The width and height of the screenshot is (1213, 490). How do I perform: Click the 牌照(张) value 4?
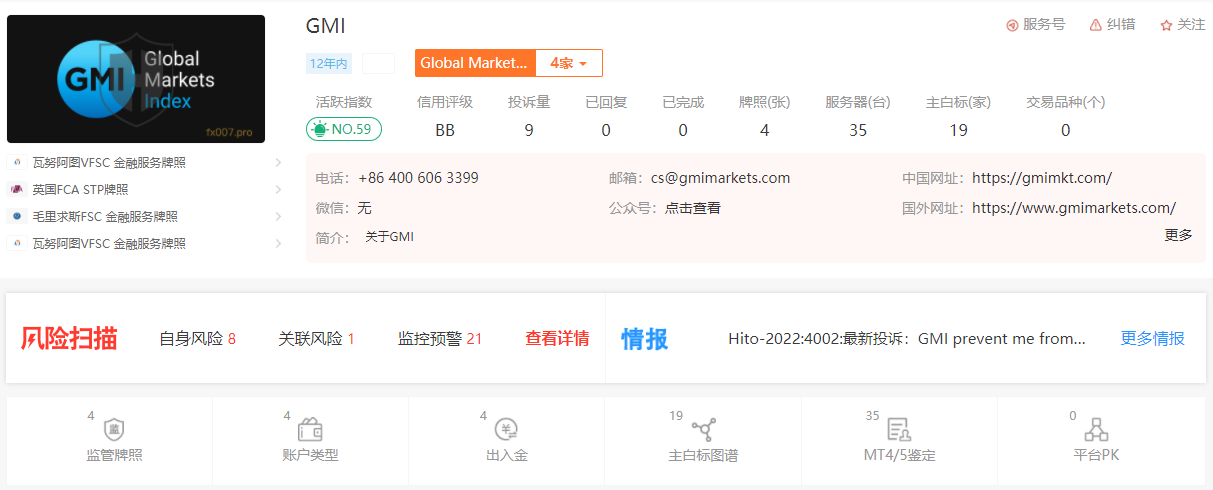tap(764, 130)
